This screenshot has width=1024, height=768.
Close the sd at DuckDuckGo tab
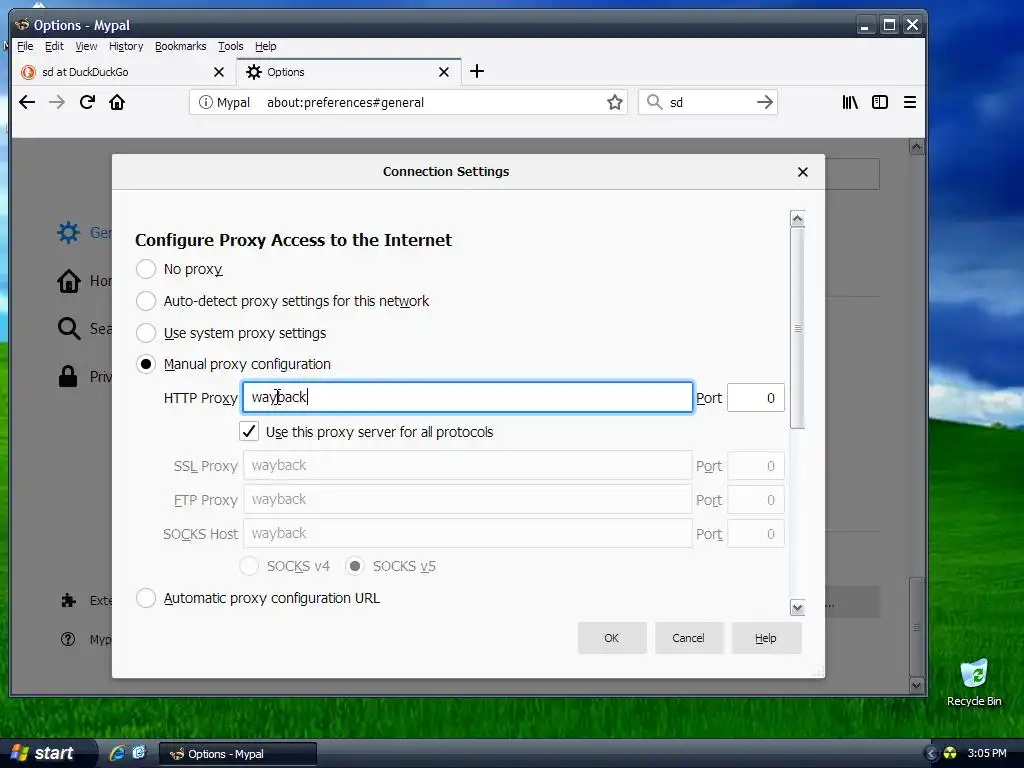[219, 72]
